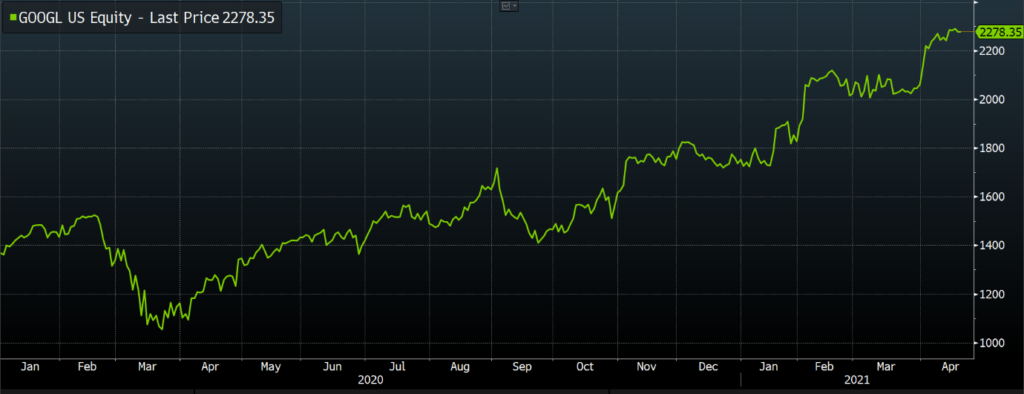Click the 2020 year label
This screenshot has height=394, width=1024.
point(370,380)
